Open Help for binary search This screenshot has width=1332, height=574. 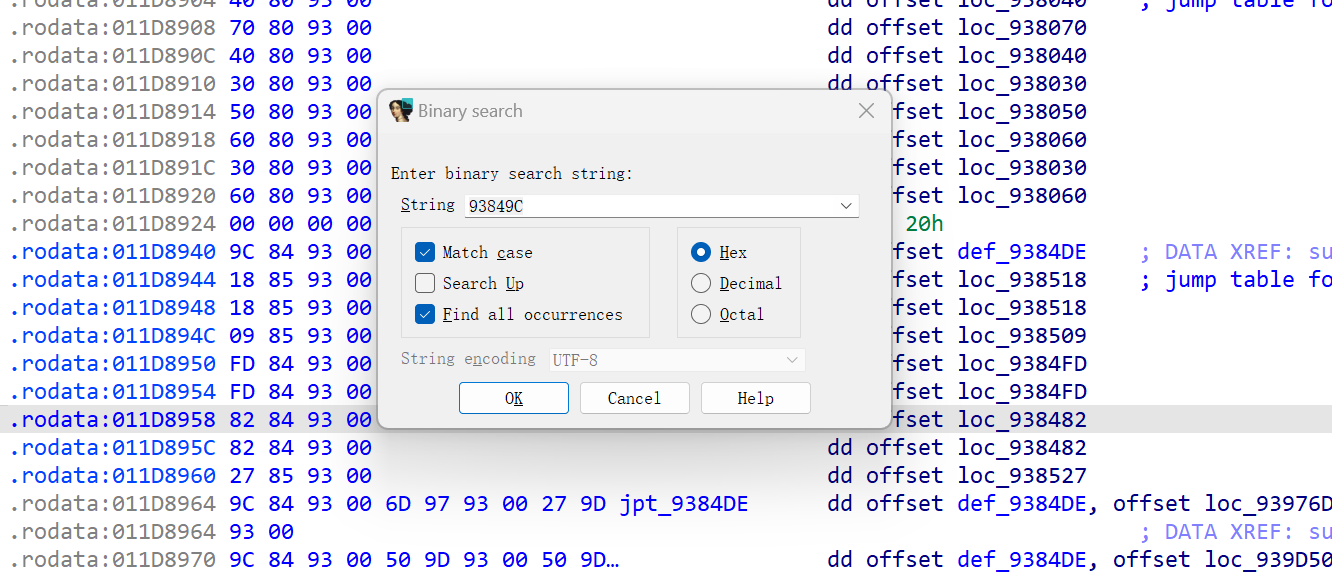click(755, 398)
